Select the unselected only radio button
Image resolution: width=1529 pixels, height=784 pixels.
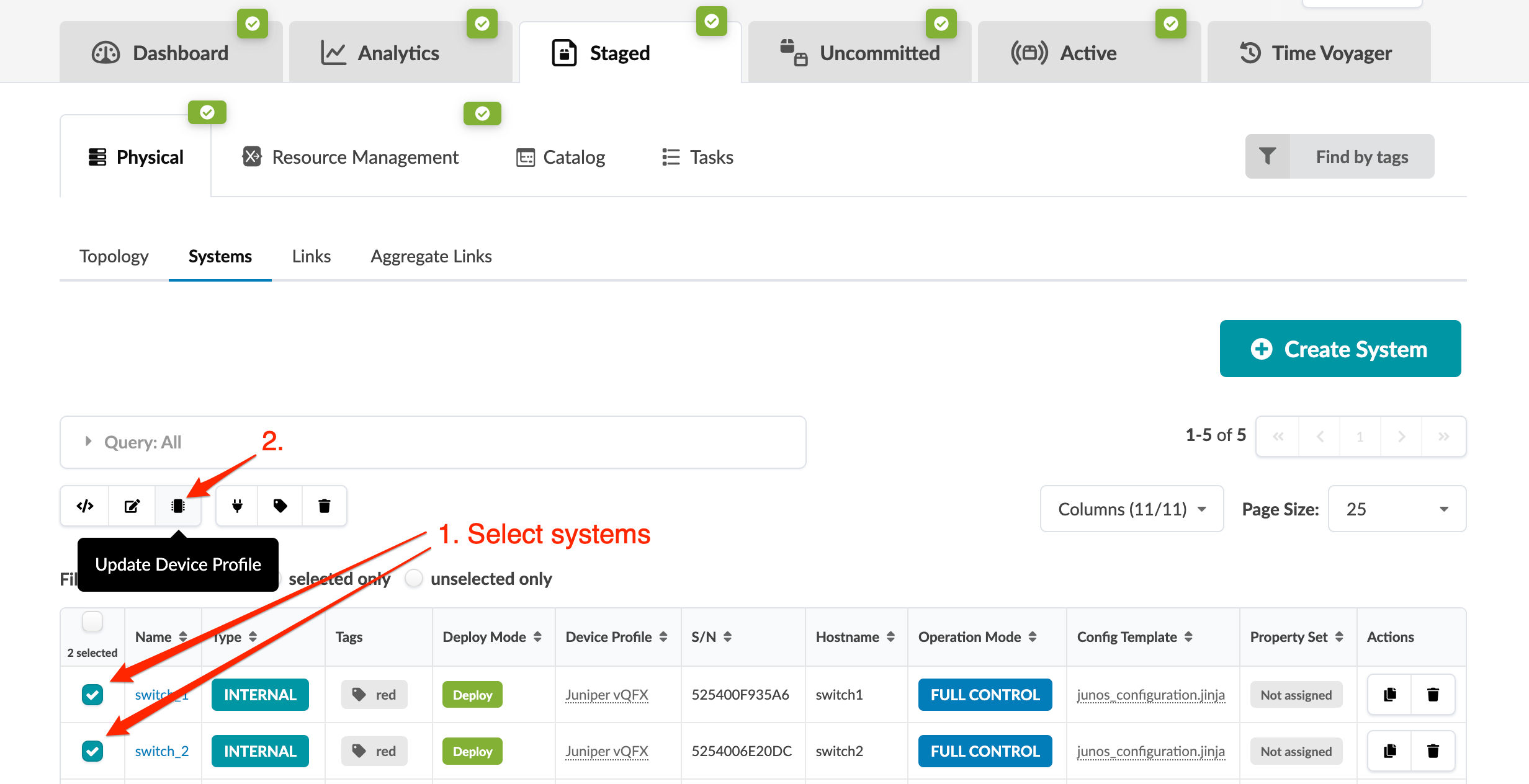(x=414, y=578)
